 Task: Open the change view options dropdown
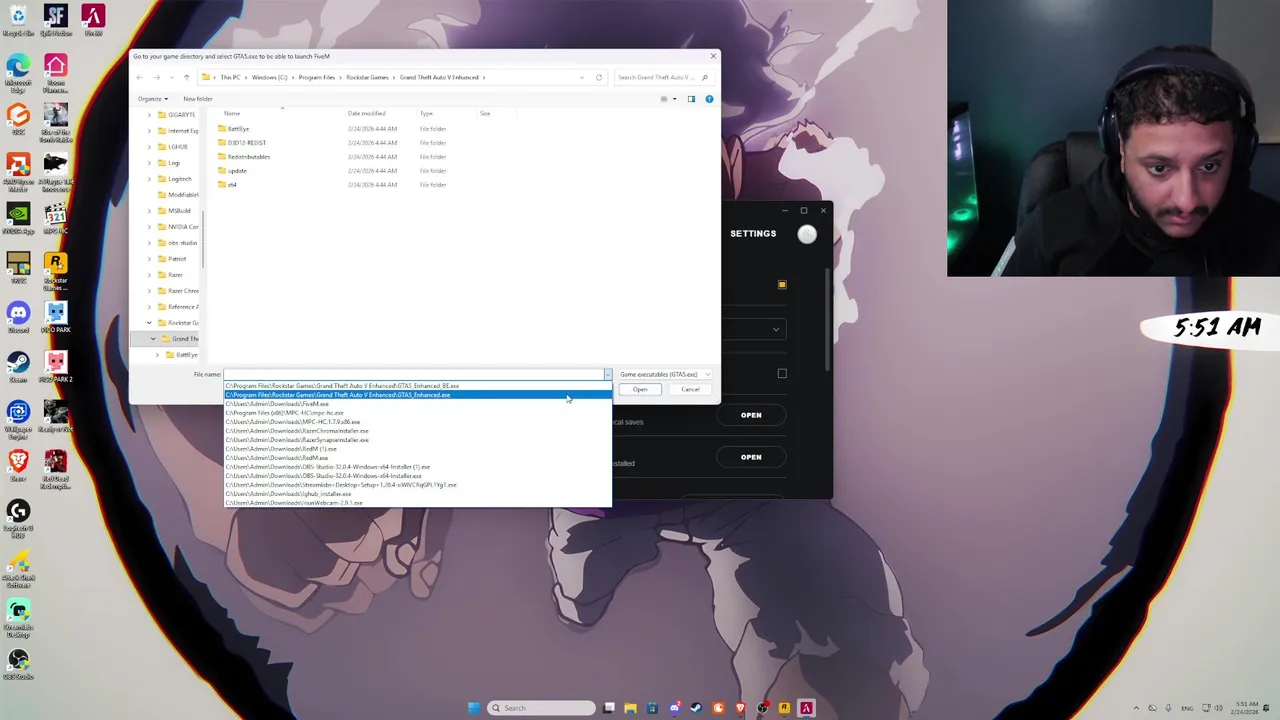(x=674, y=99)
